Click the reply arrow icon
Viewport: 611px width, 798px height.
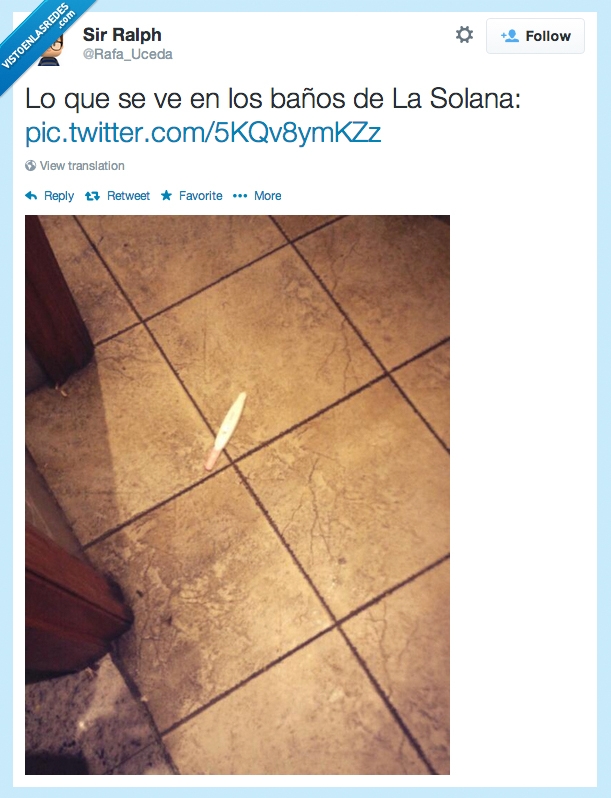click(x=31, y=195)
